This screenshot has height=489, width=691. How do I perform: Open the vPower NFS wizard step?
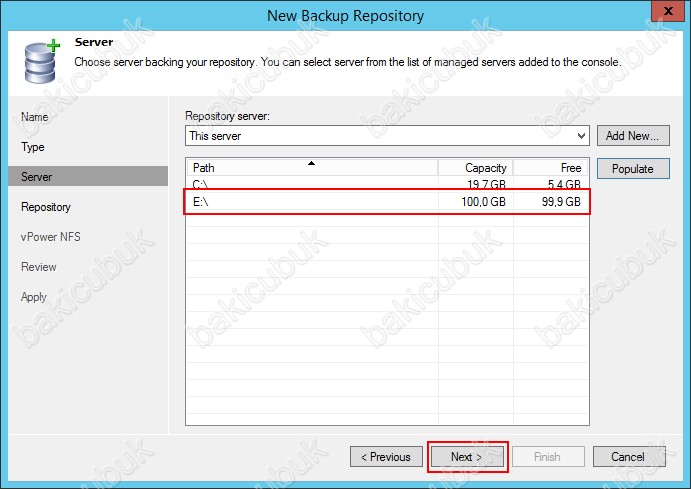coord(53,237)
